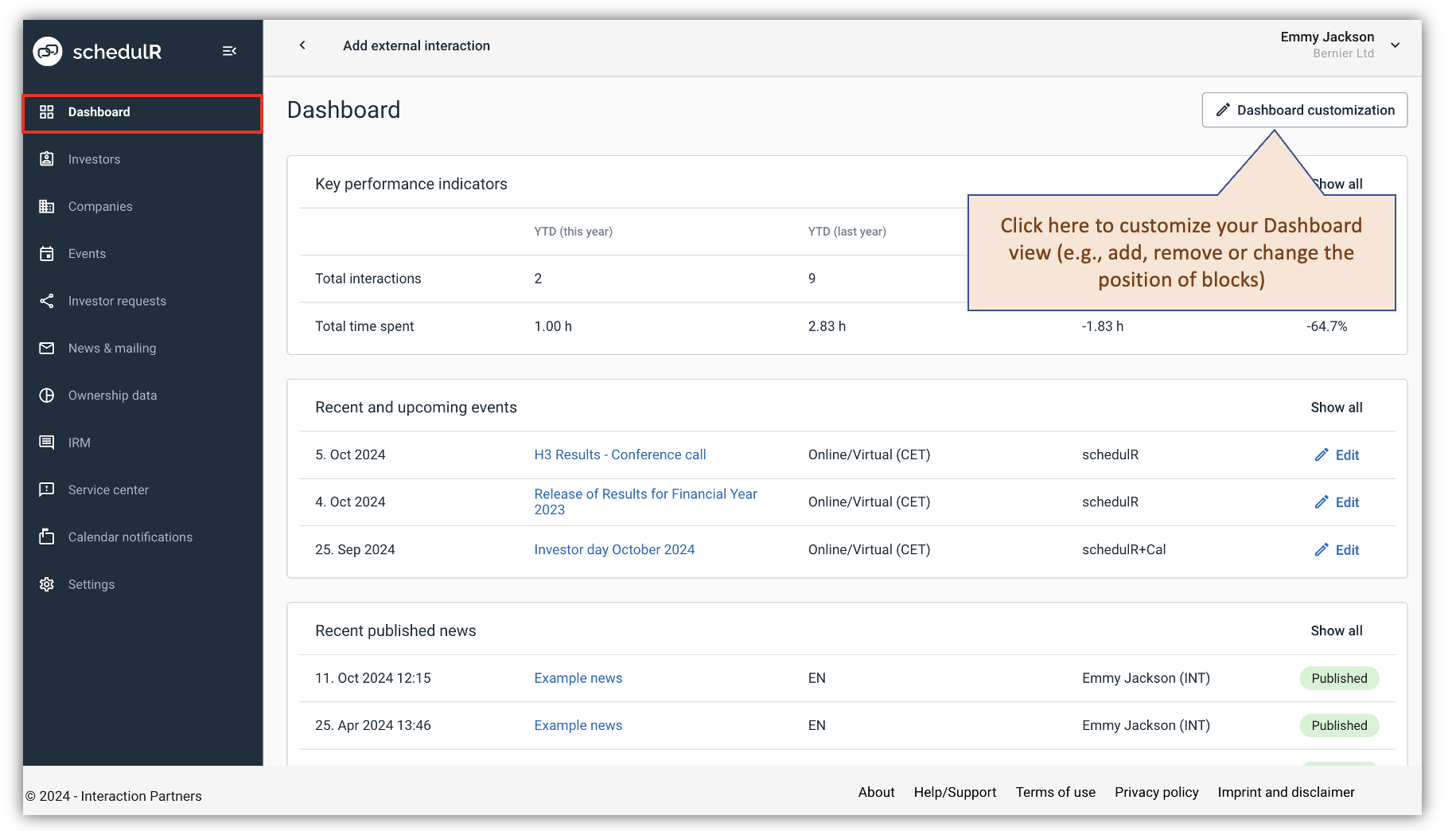Click the back chevron near Add external interaction

[x=302, y=45]
